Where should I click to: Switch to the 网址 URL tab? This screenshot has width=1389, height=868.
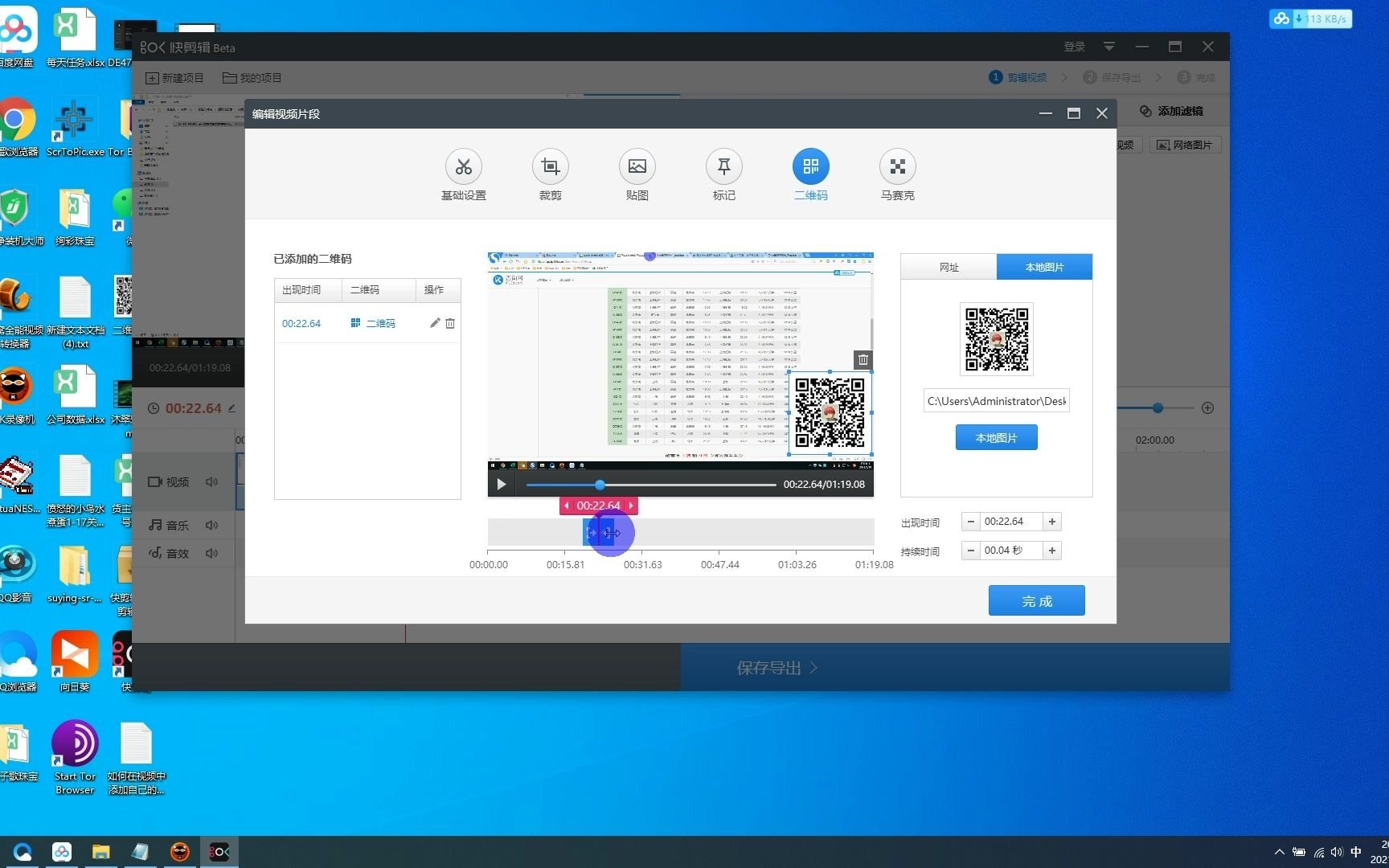[x=949, y=267]
